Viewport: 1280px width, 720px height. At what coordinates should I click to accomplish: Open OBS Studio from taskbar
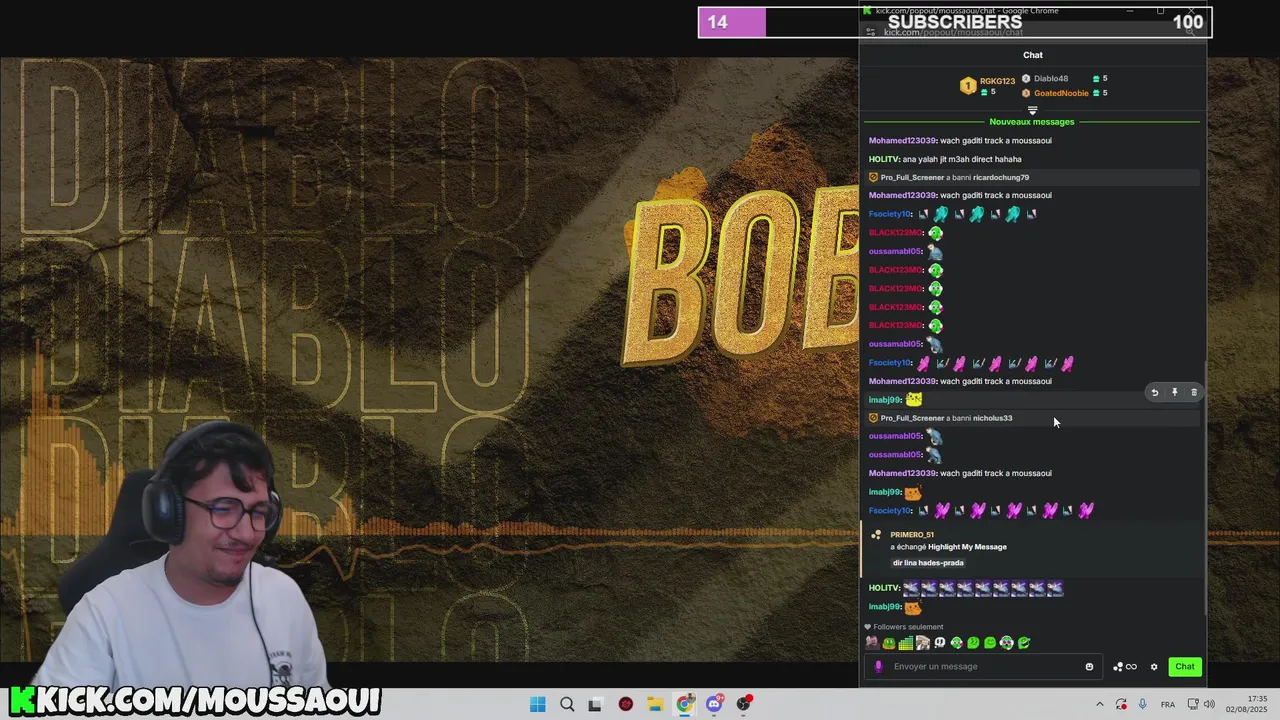[744, 704]
